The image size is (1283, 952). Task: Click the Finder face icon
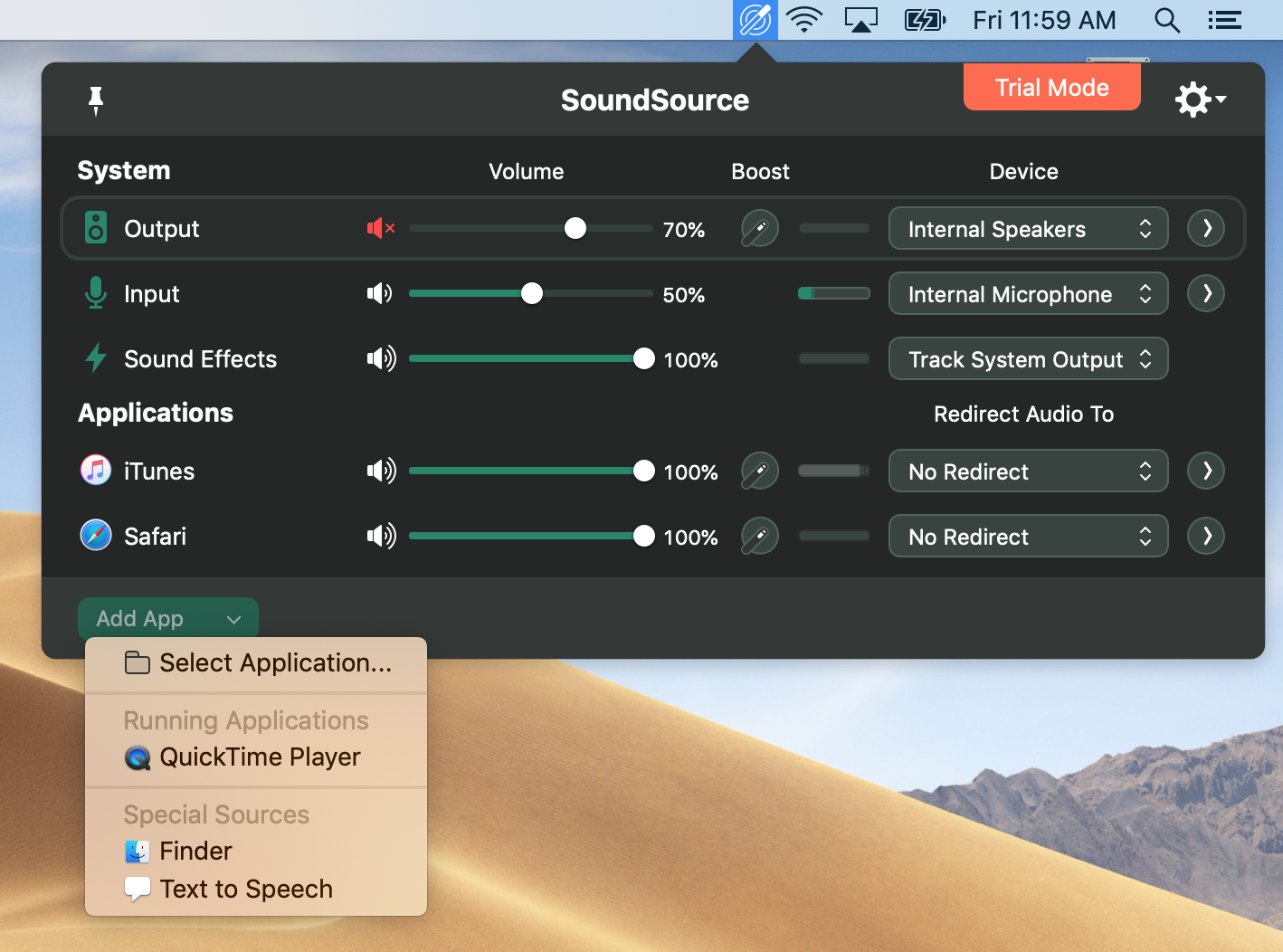[138, 852]
